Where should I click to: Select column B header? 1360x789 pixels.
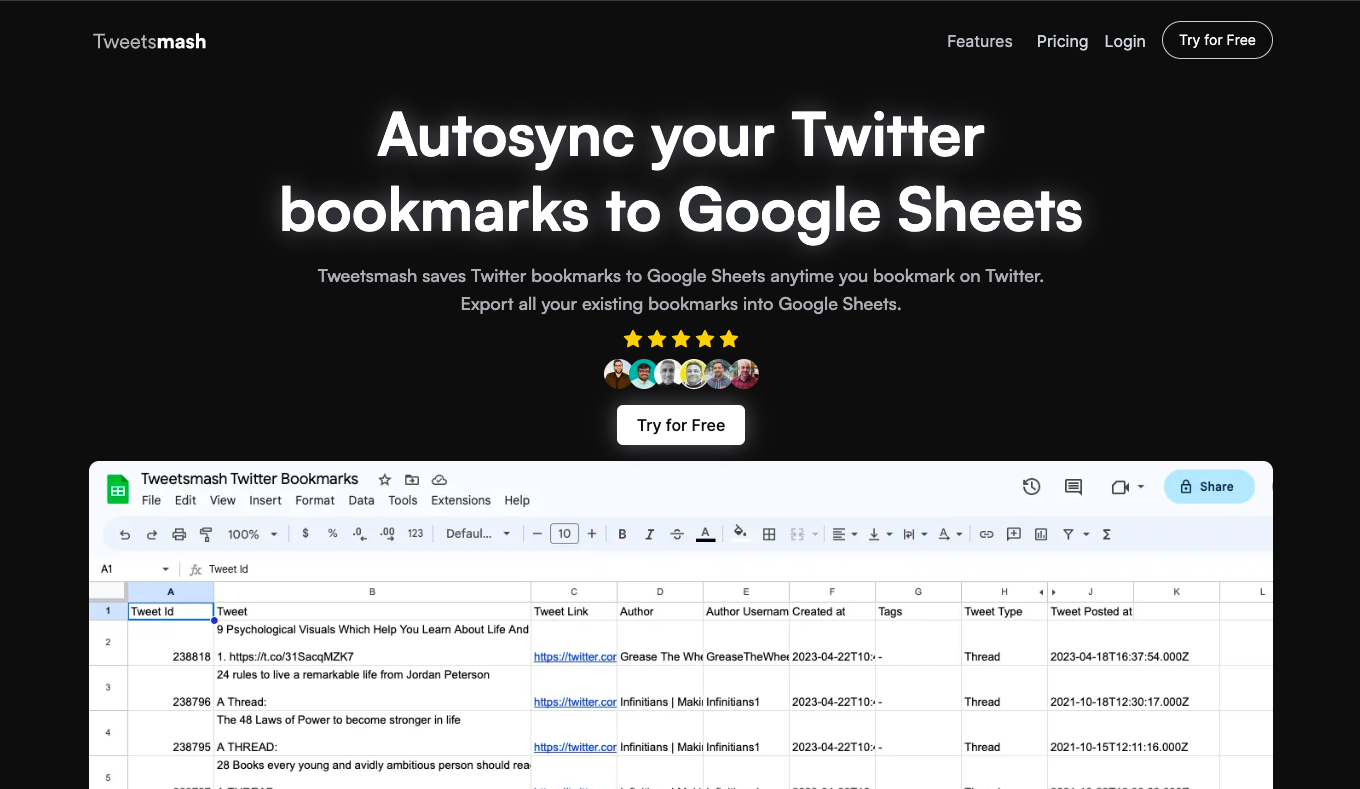(372, 592)
